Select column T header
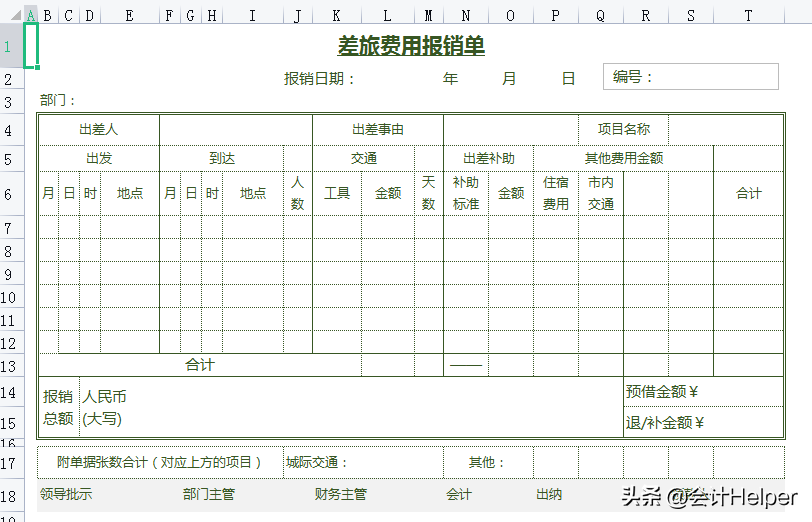The height and width of the screenshot is (522, 812). pyautogui.click(x=749, y=16)
